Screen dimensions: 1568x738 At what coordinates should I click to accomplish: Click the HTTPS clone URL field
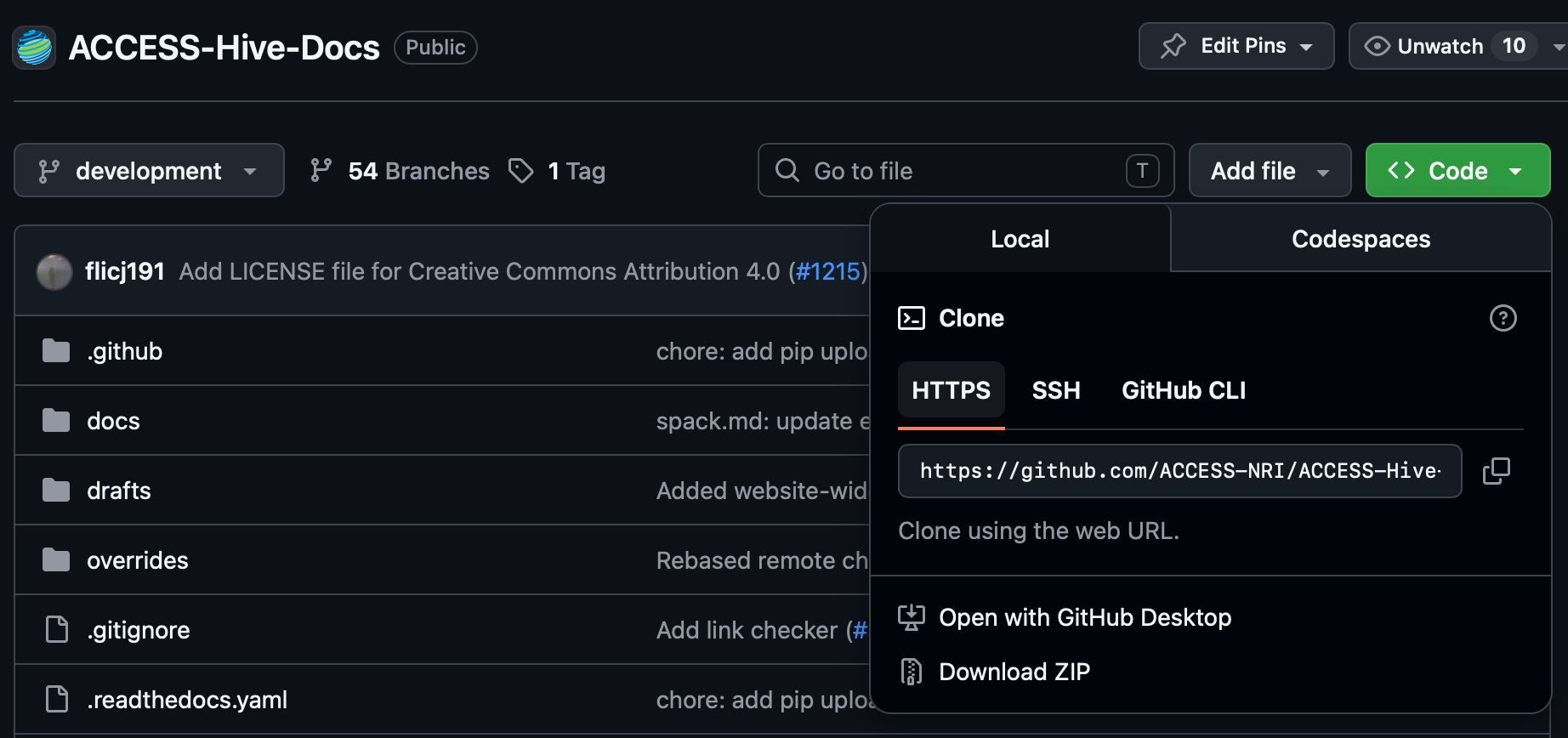(1180, 471)
